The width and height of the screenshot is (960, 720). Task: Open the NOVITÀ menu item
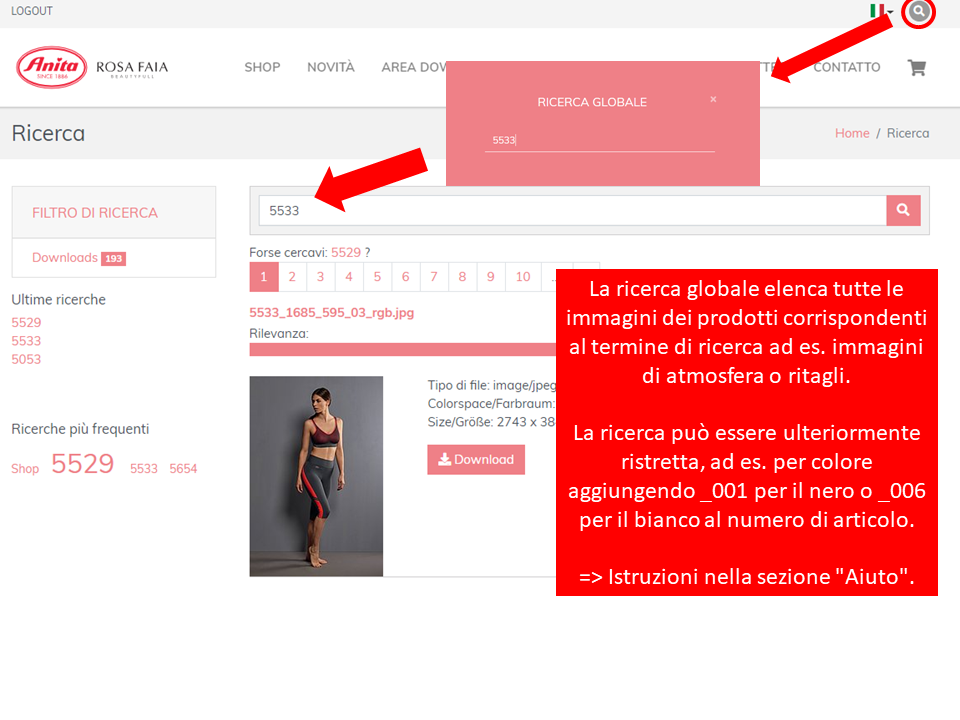click(330, 67)
